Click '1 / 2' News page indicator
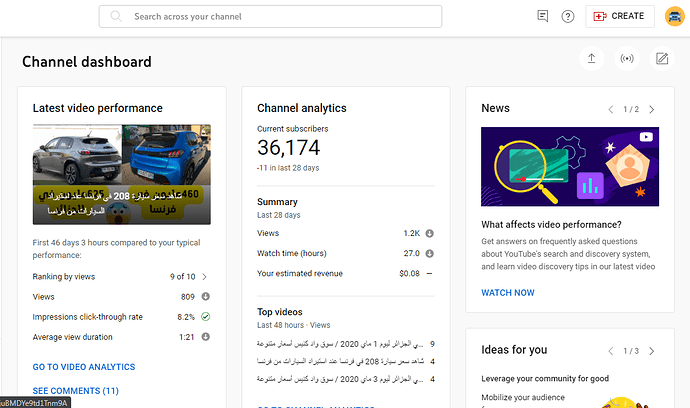Image resolution: width=690 pixels, height=408 pixels. point(631,110)
